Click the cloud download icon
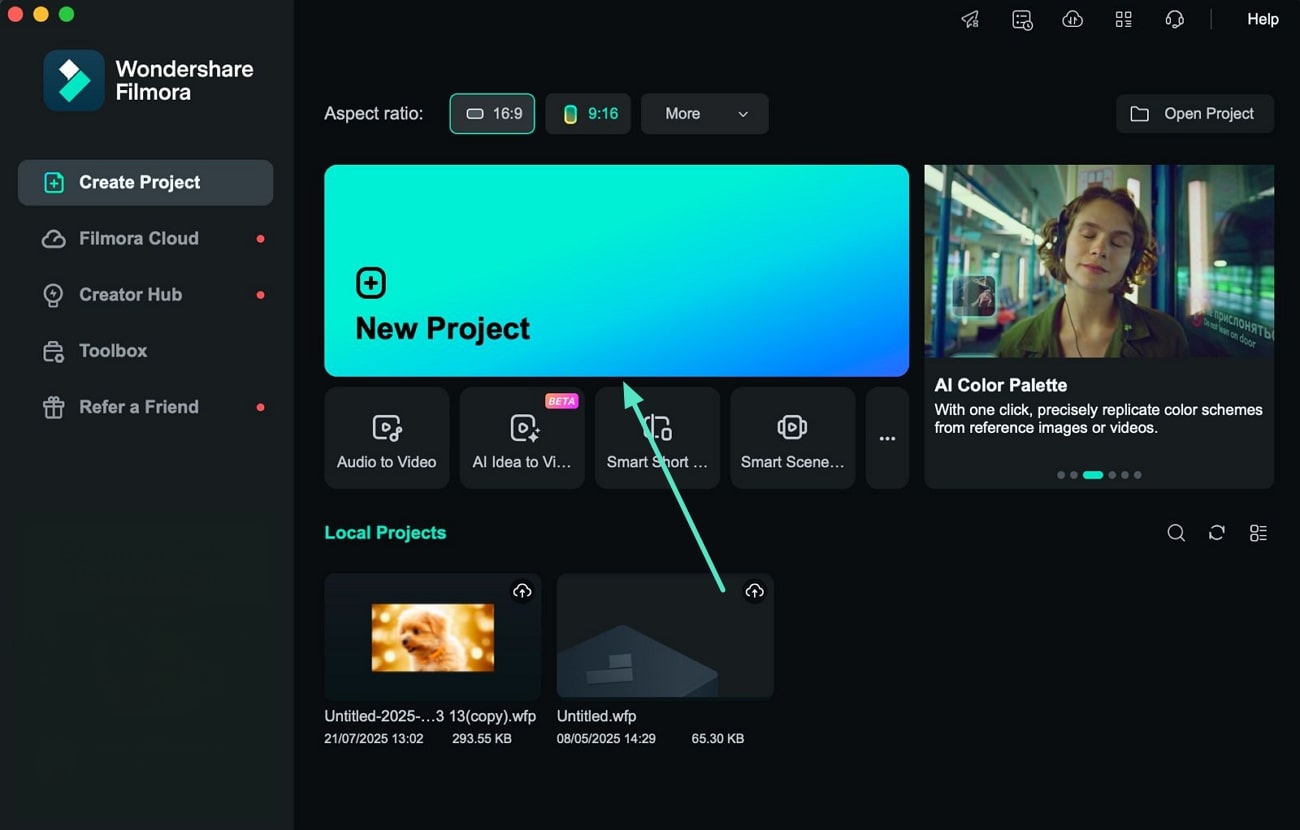 [1072, 19]
